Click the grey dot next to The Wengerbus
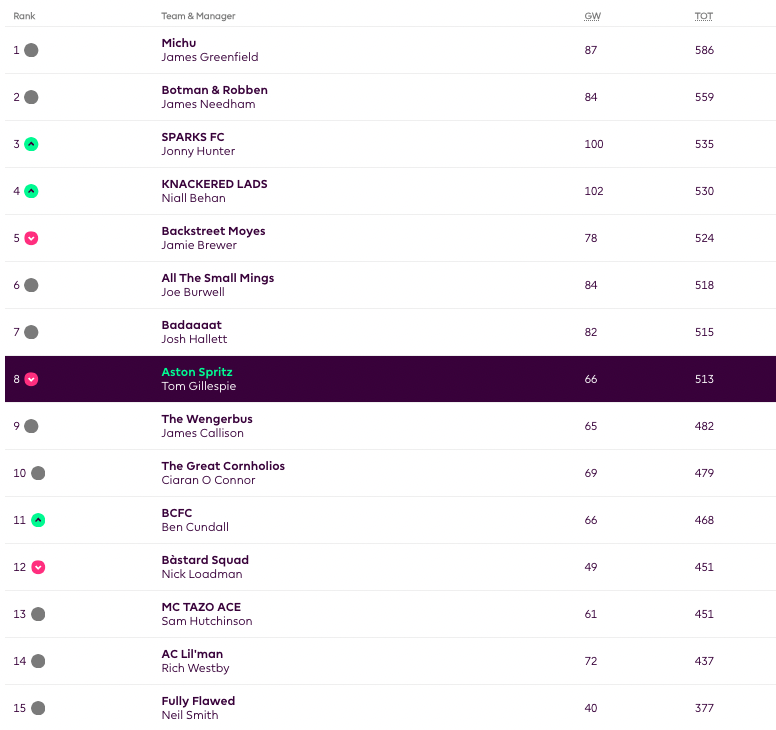 click(x=31, y=426)
